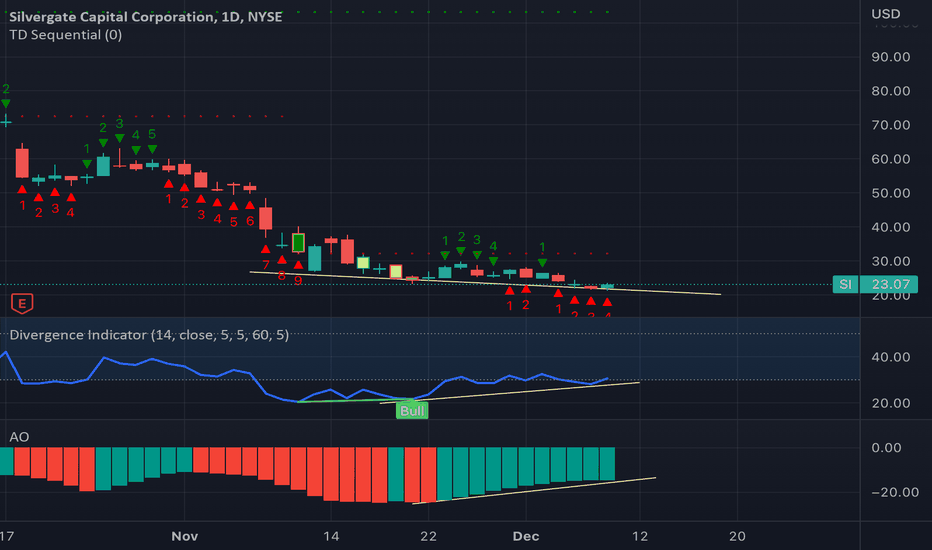Click the 50.00 price axis label

(890, 193)
